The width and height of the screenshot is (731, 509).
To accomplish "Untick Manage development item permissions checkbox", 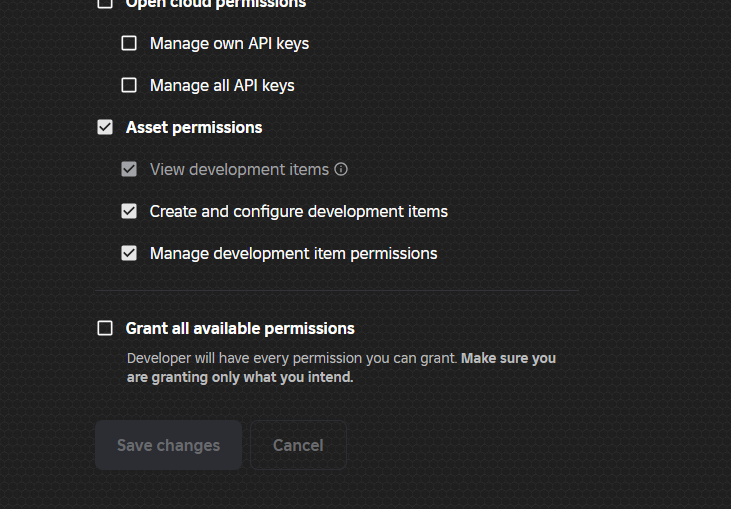I will pos(129,253).
